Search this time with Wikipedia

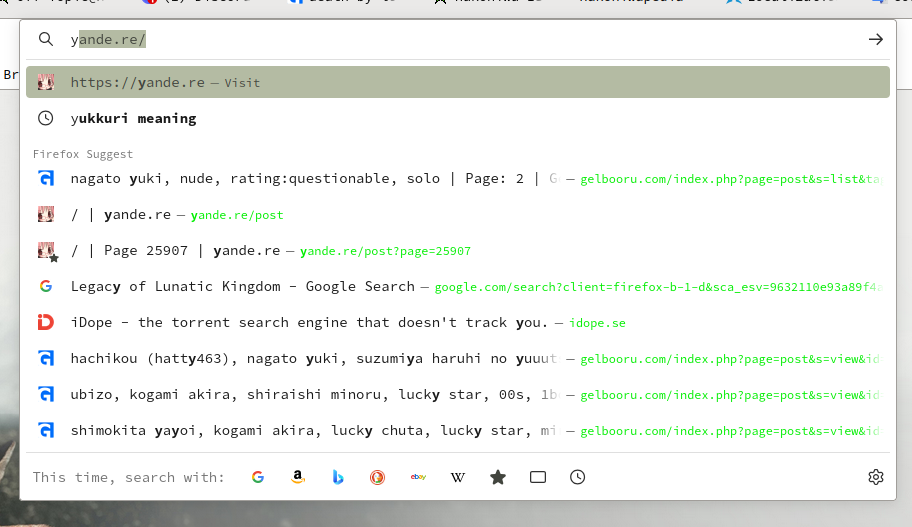pos(458,478)
